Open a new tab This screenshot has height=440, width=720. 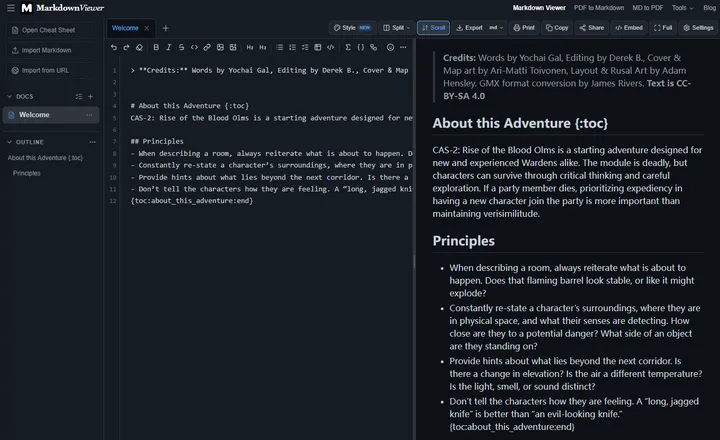coord(166,28)
